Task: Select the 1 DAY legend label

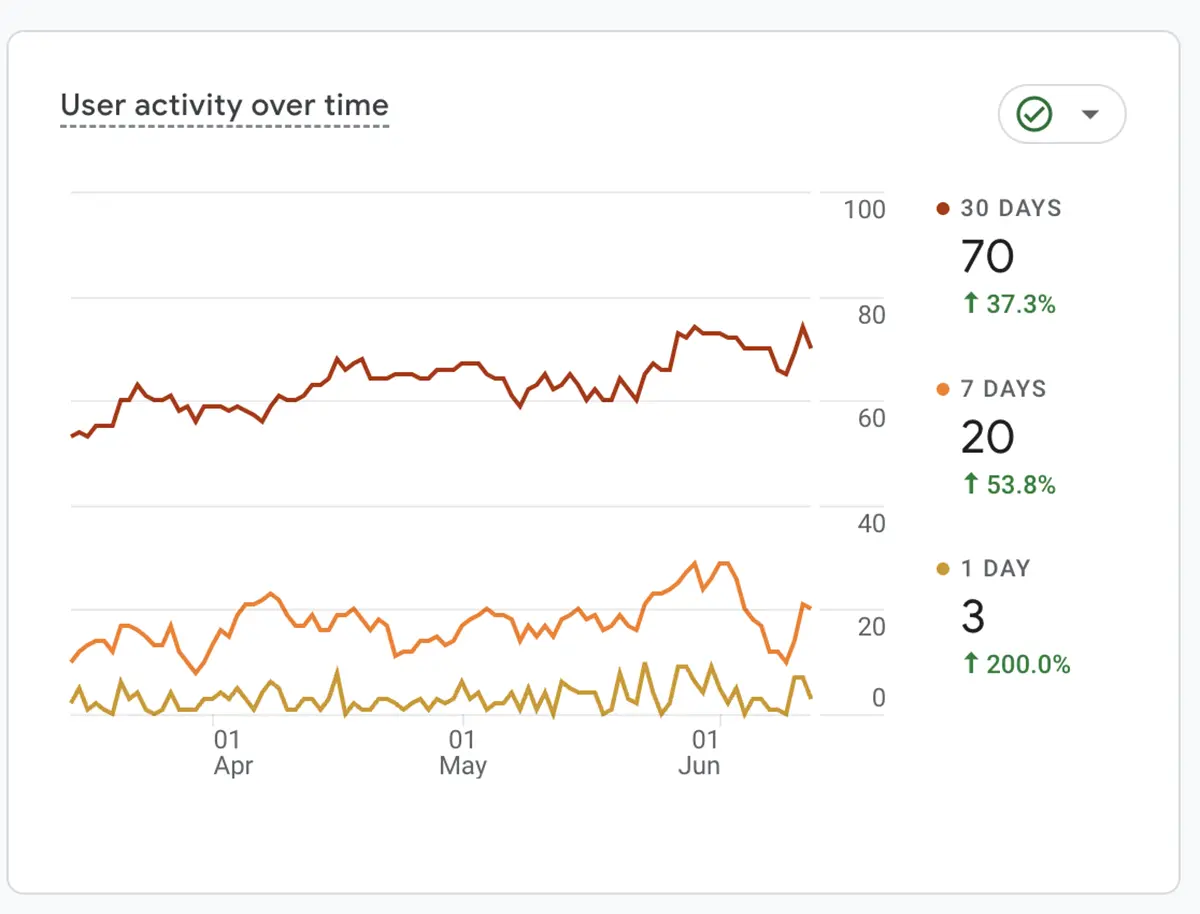Action: 995,569
